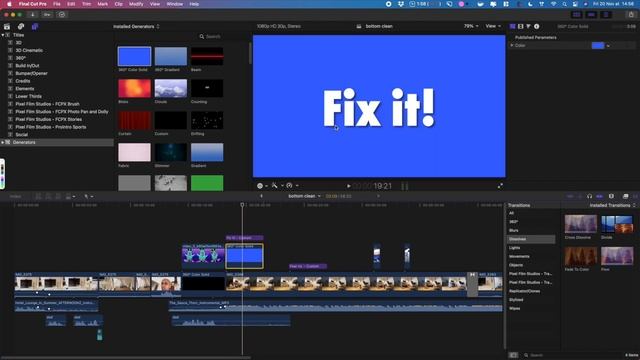Image resolution: width=640 pixels, height=360 pixels.
Task: Toggle audio skimming headphones icon
Action: click(589, 196)
